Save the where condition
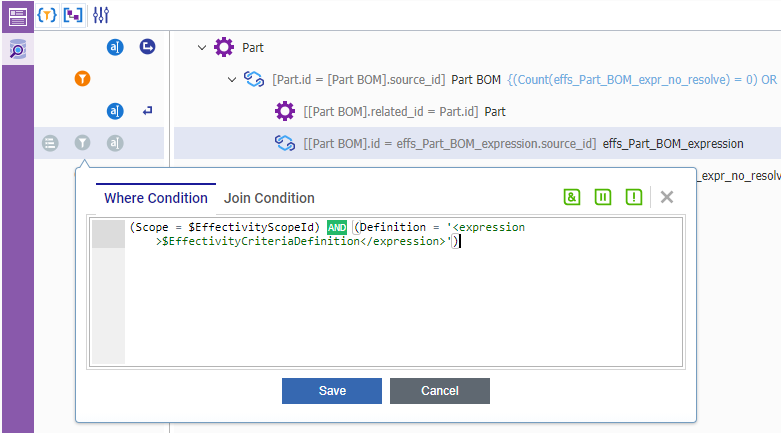The image size is (781, 433). pos(332,391)
